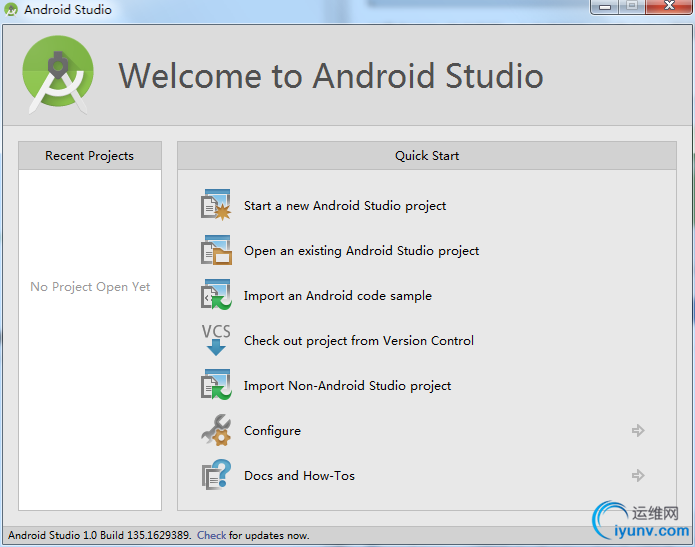This screenshot has width=695, height=547.
Task: Click the import Android code sample icon
Action: [x=216, y=295]
